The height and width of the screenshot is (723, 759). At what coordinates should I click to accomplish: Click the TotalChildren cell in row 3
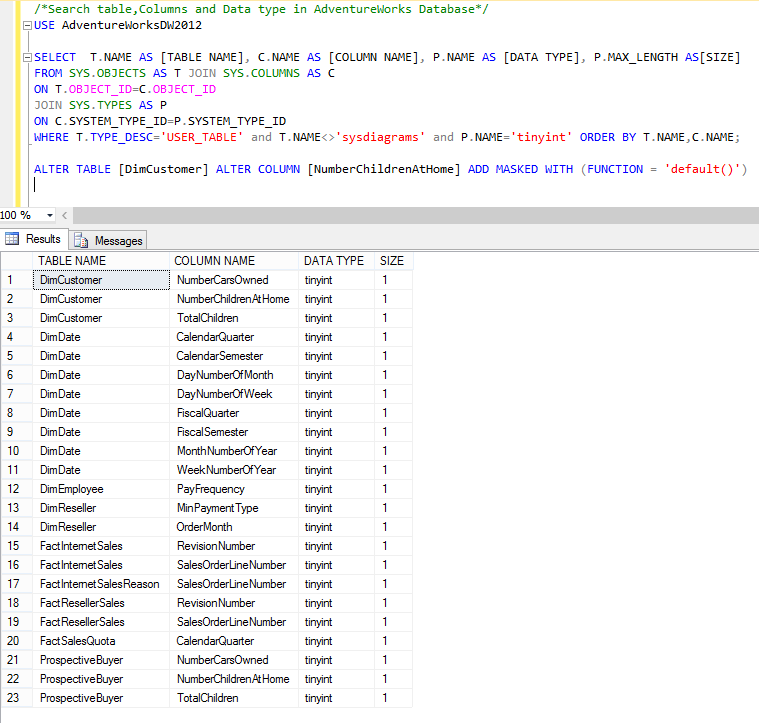point(234,318)
